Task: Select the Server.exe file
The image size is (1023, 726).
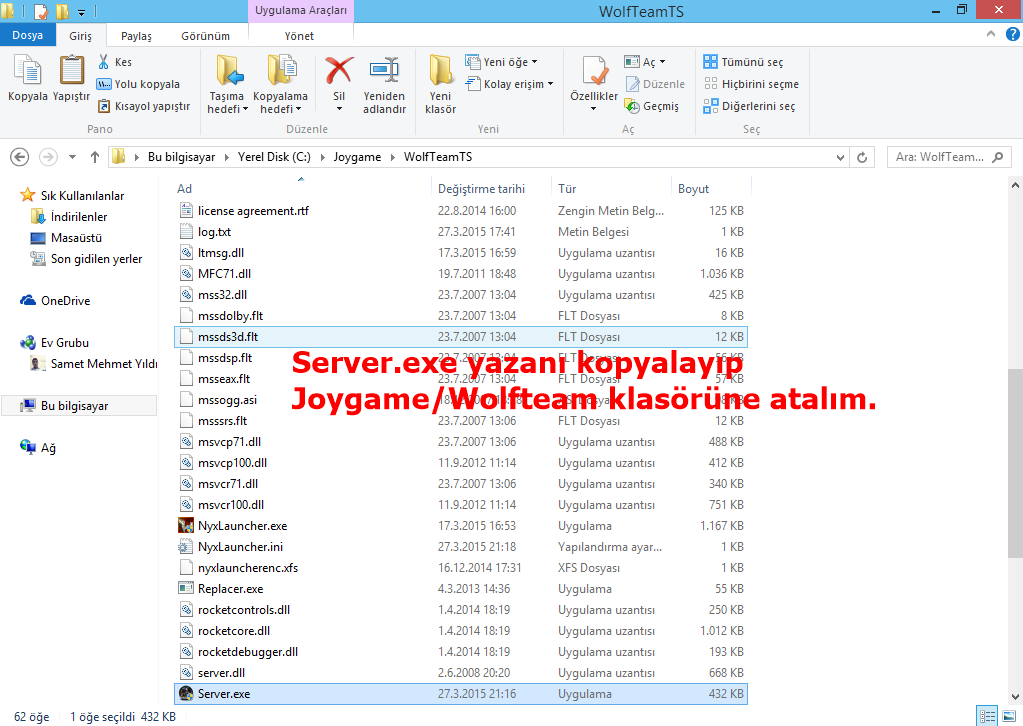Action: click(461, 694)
